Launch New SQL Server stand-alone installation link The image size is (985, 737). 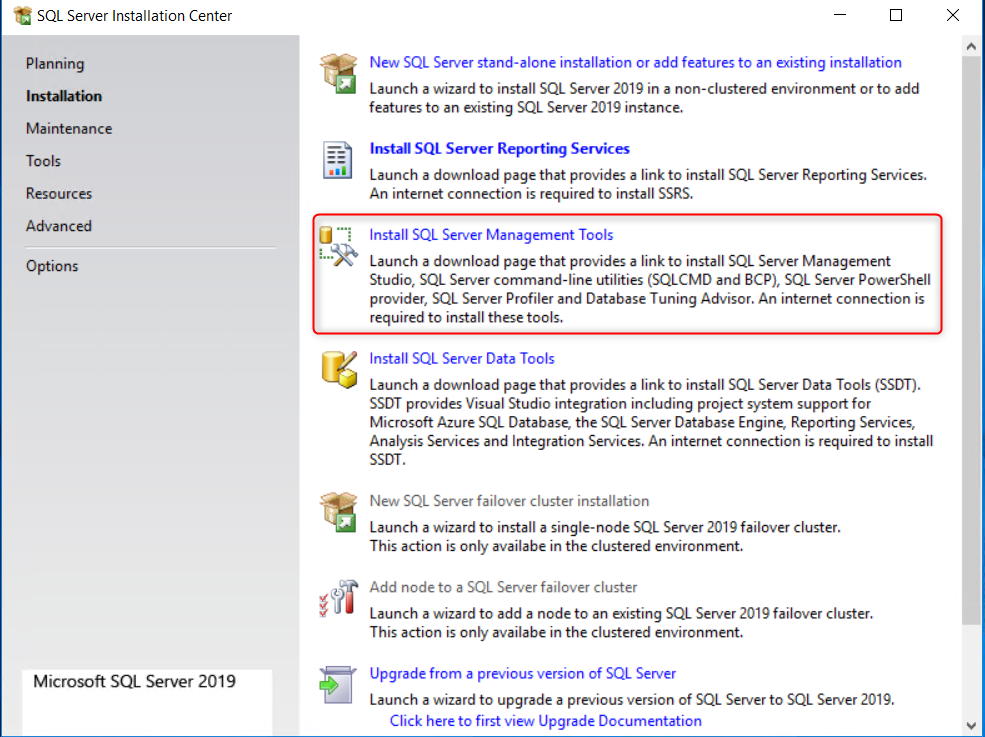[635, 62]
